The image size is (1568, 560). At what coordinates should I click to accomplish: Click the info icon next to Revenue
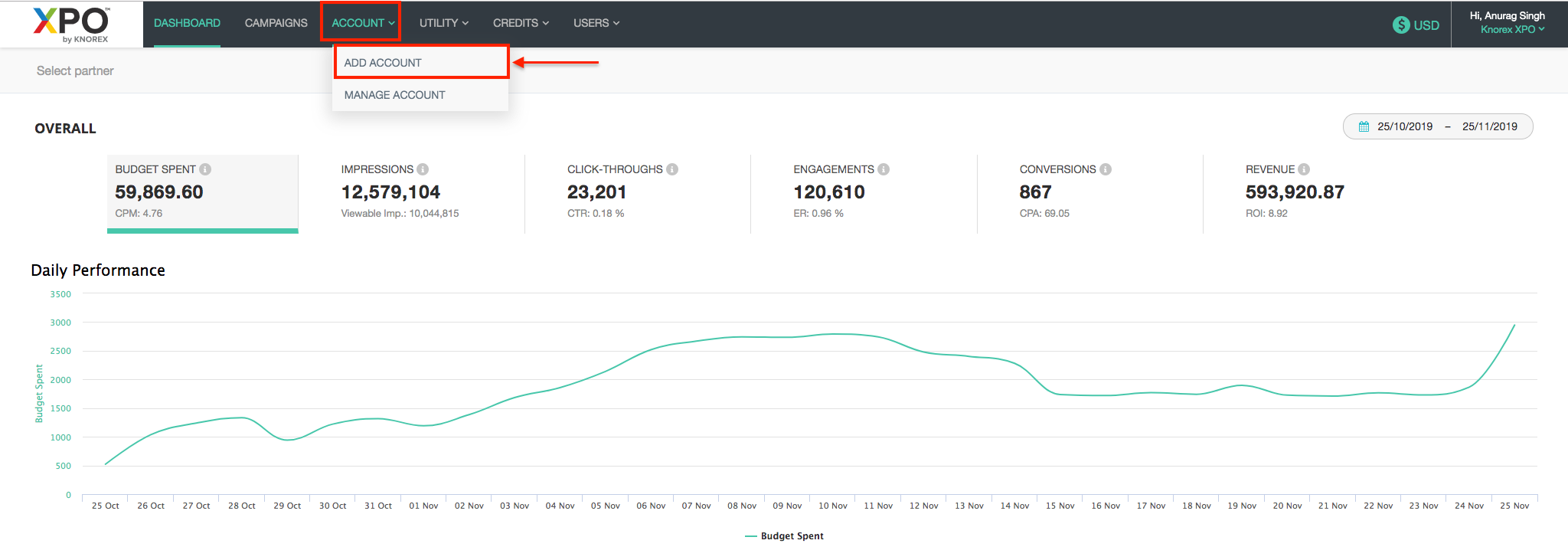pyautogui.click(x=1304, y=169)
